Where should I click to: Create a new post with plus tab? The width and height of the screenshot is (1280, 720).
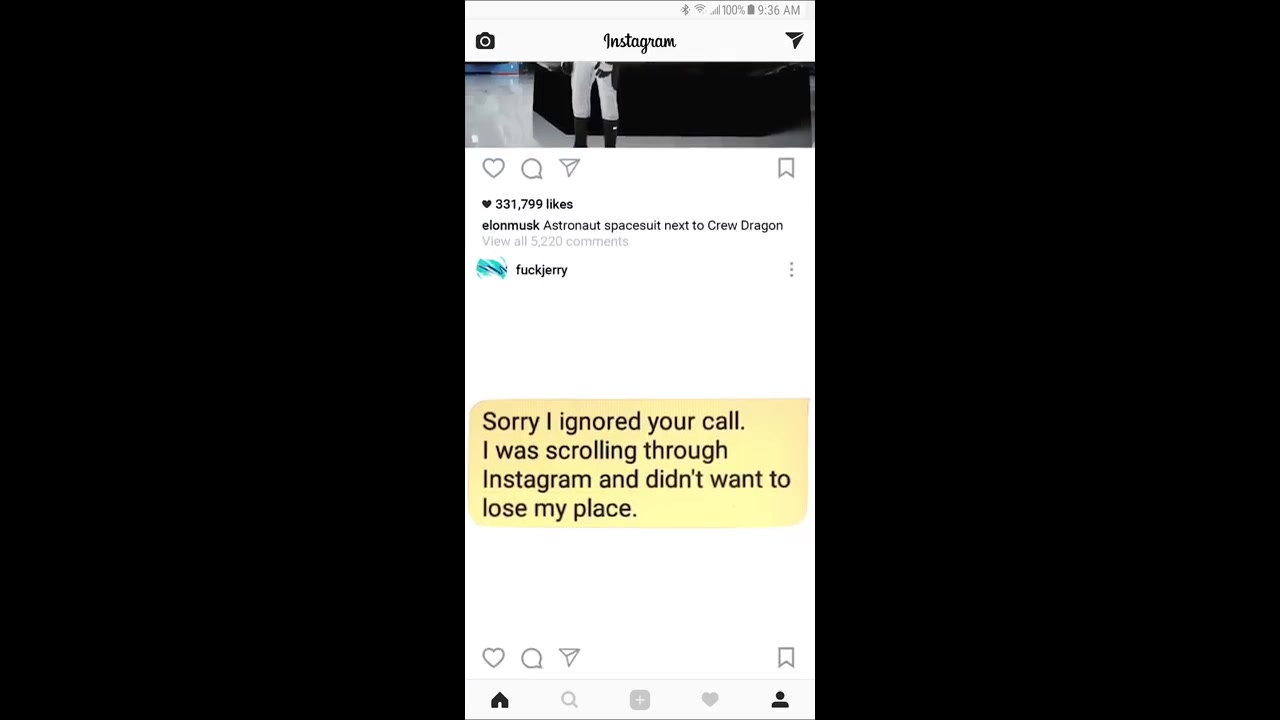point(640,700)
